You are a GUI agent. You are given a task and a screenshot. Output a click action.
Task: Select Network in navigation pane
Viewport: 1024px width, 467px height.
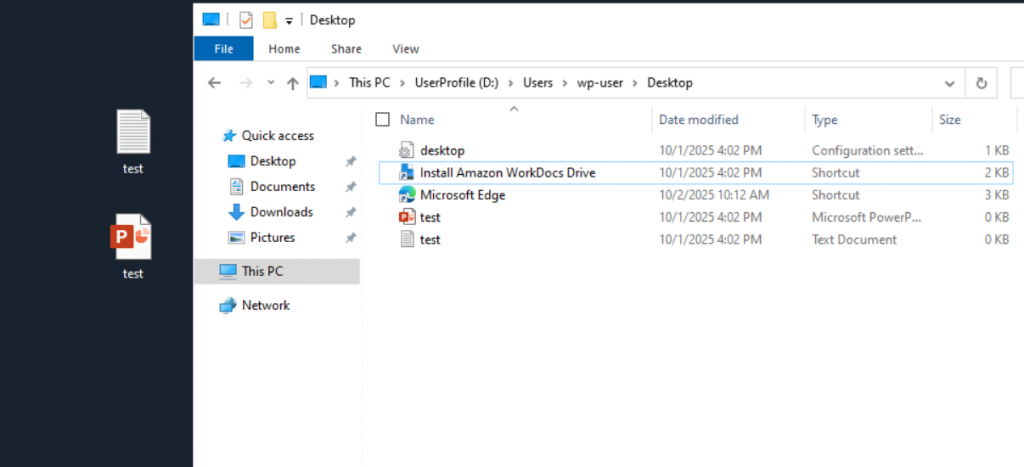point(265,306)
